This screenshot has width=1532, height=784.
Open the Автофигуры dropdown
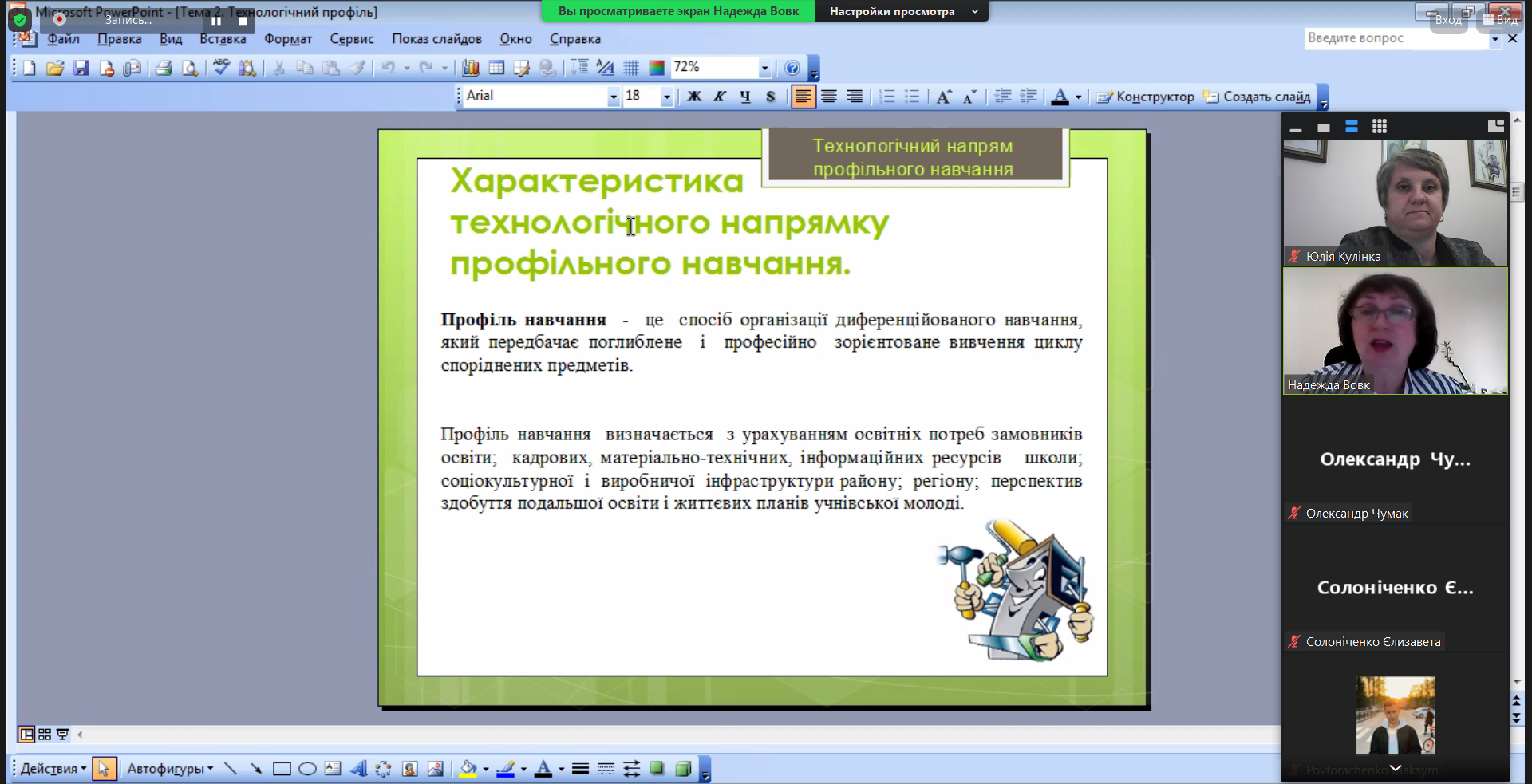click(170, 769)
